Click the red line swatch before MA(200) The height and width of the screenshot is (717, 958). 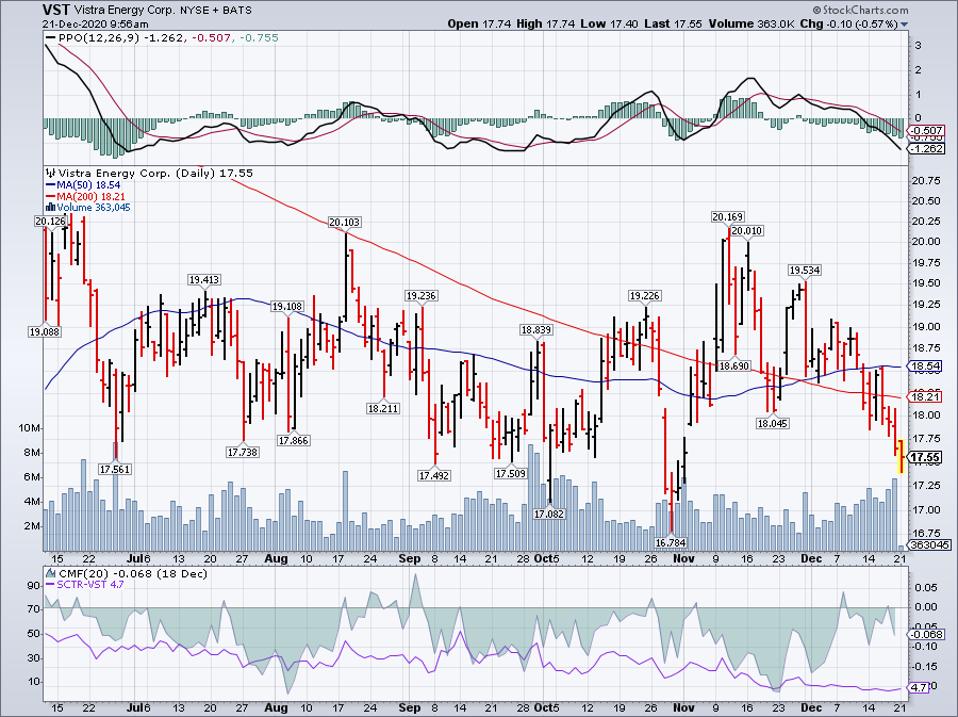(51, 196)
